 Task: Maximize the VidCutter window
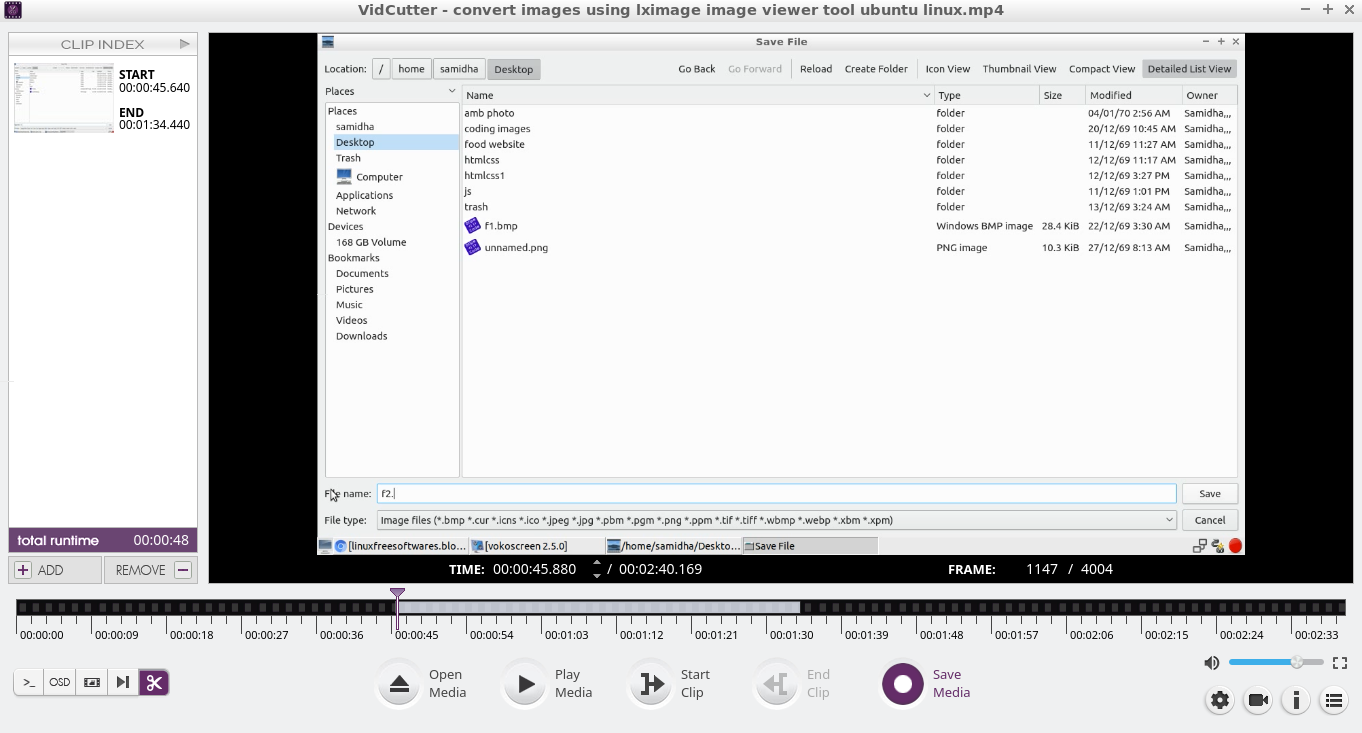click(x=1327, y=9)
